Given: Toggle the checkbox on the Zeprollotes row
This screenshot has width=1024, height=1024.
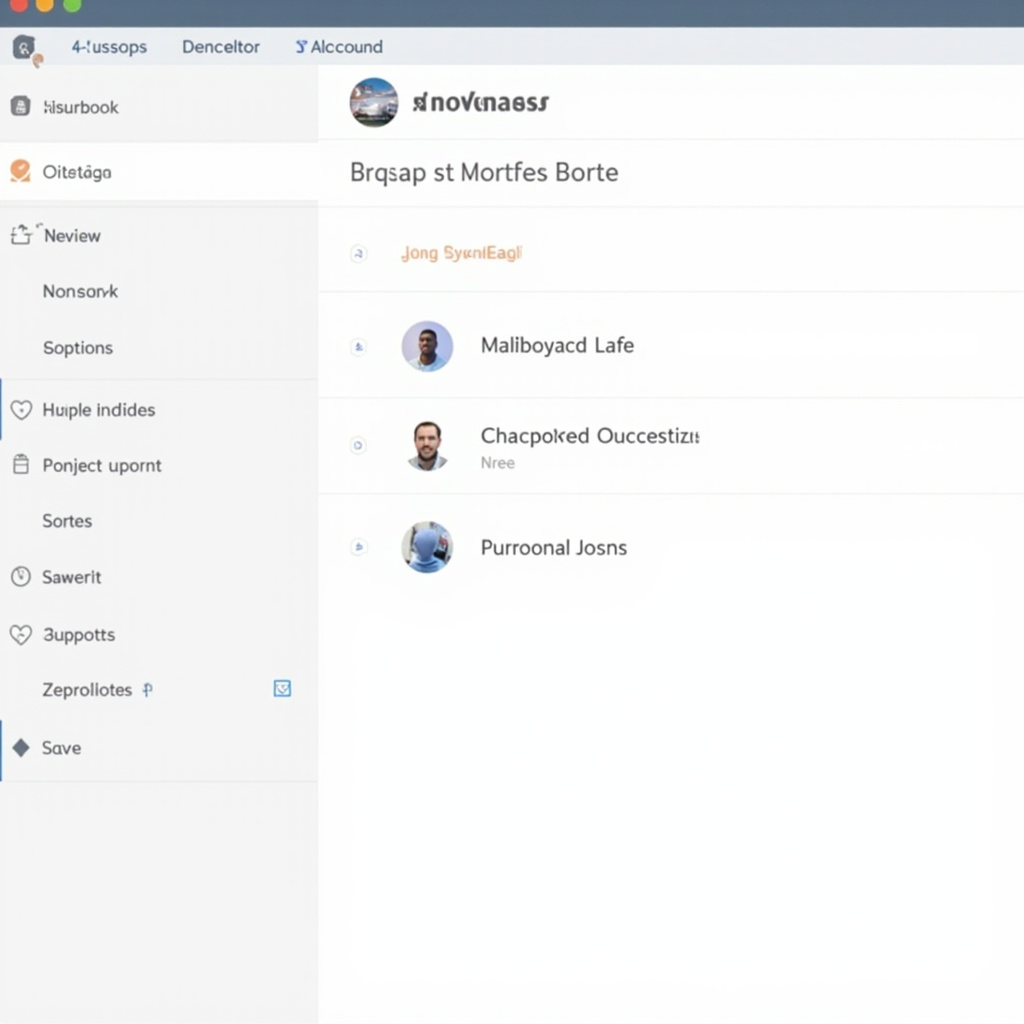Looking at the screenshot, I should click(282, 688).
